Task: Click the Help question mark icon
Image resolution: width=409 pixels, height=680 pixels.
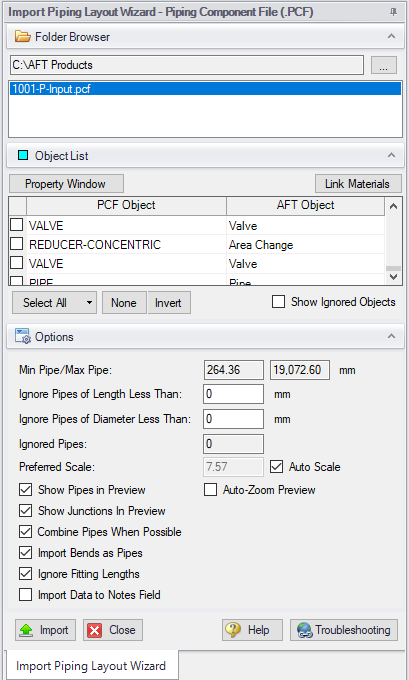Action: click(233, 630)
